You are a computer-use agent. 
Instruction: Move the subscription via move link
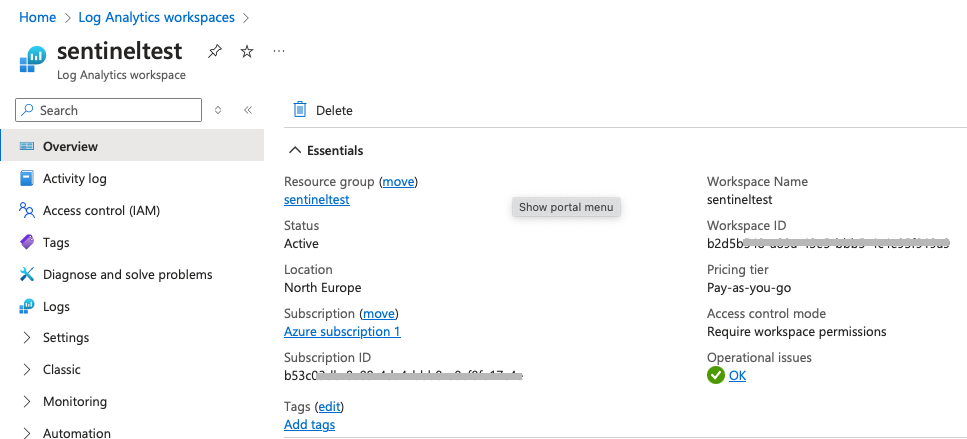[379, 314]
